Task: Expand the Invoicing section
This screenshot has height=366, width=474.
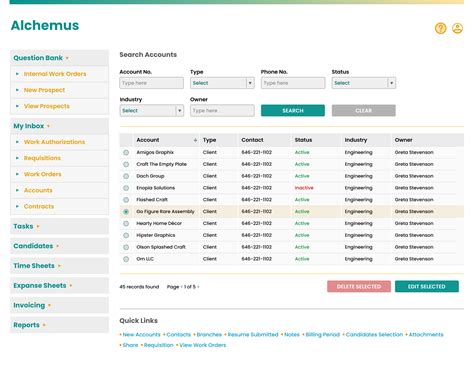Action: pyautogui.click(x=59, y=305)
